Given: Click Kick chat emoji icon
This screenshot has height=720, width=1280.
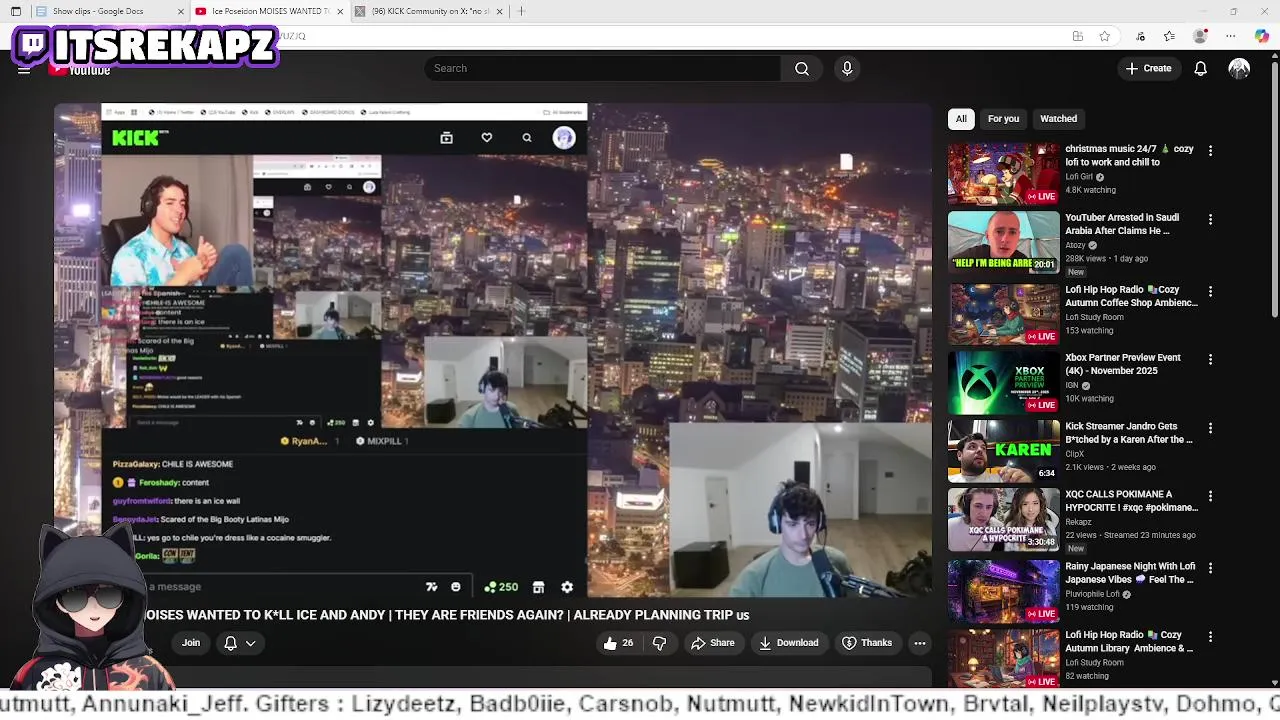Looking at the screenshot, I should click(x=456, y=587).
